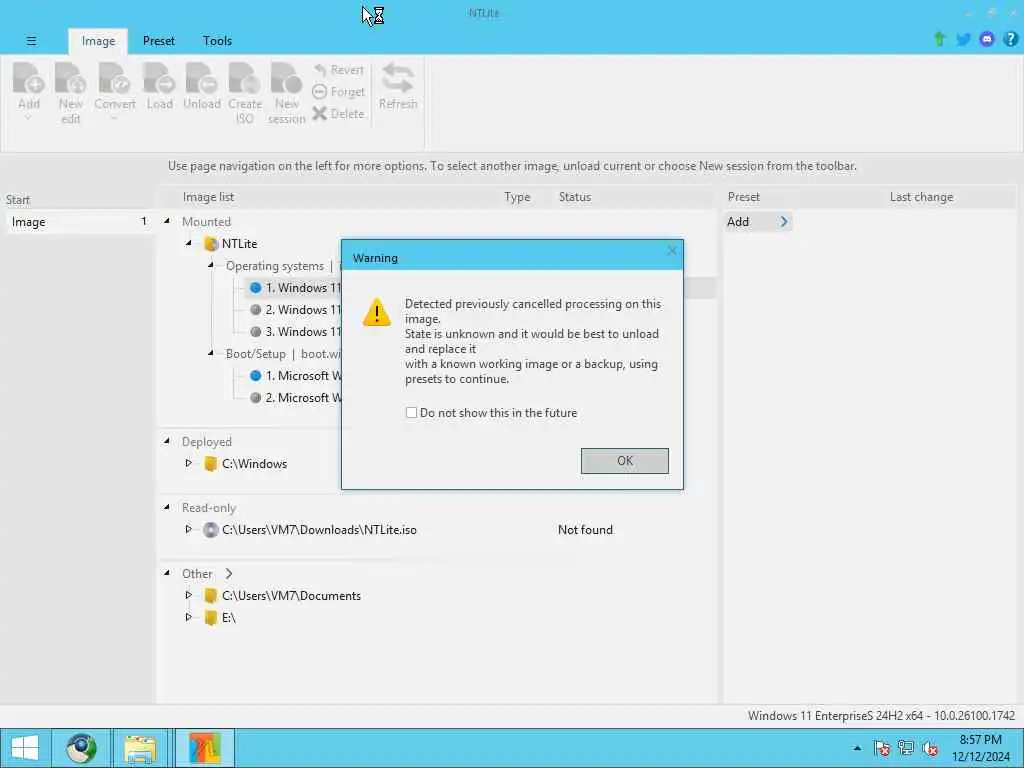Check Do not show this in the future
The width and height of the screenshot is (1024, 768).
[411, 413]
